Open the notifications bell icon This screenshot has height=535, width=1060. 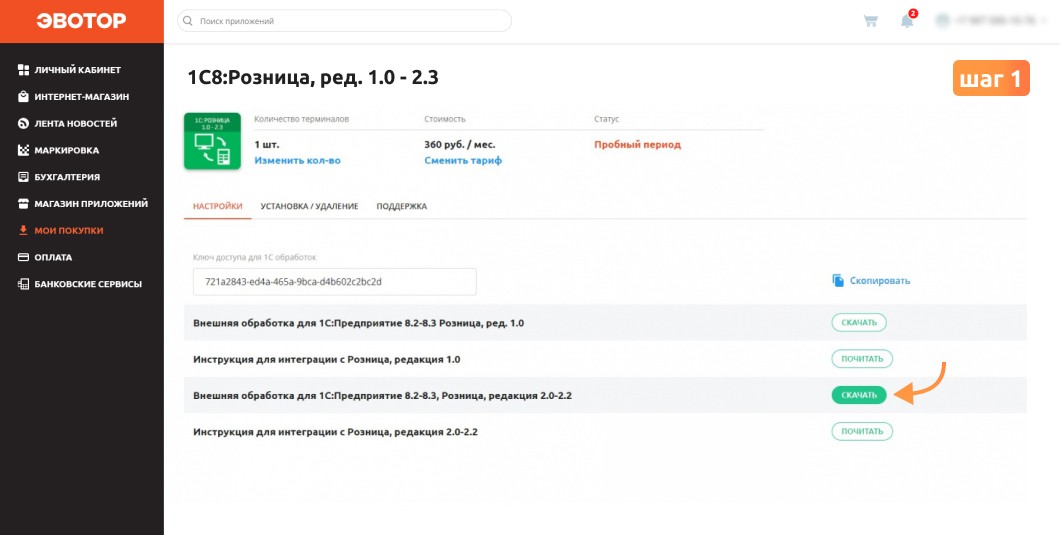[907, 21]
